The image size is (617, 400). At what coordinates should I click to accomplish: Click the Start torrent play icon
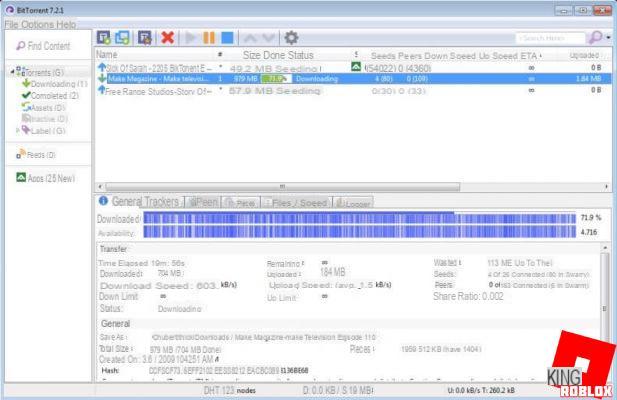(x=191, y=38)
